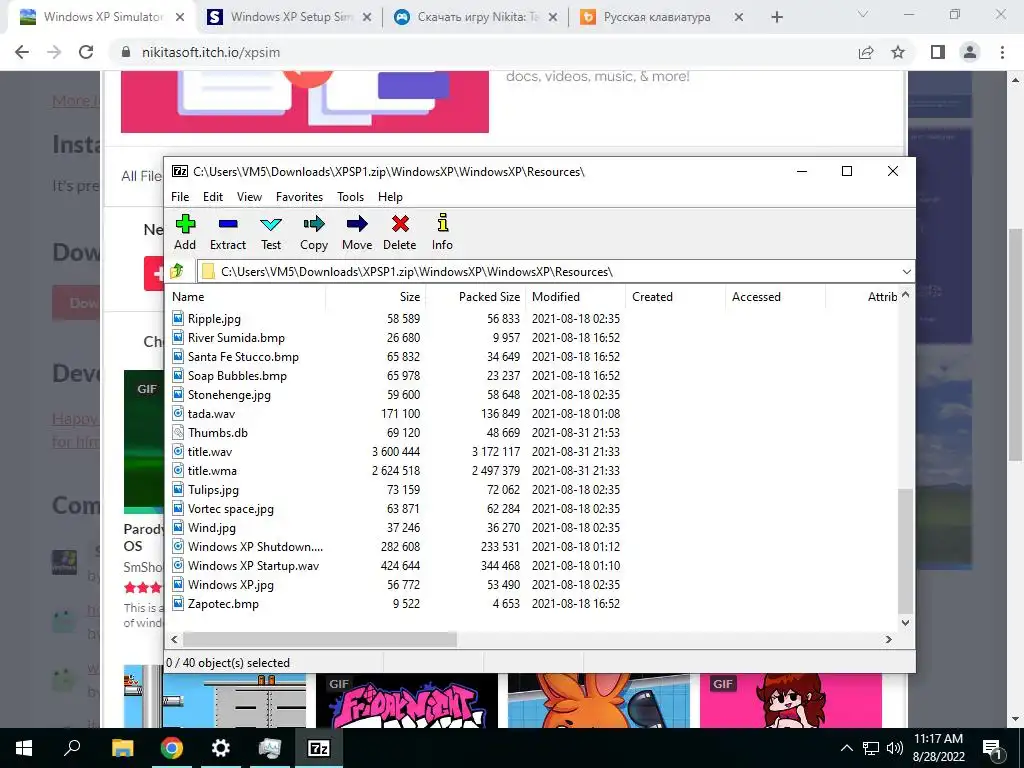Choose the Move toolbar icon
The width and height of the screenshot is (1024, 768).
(357, 224)
